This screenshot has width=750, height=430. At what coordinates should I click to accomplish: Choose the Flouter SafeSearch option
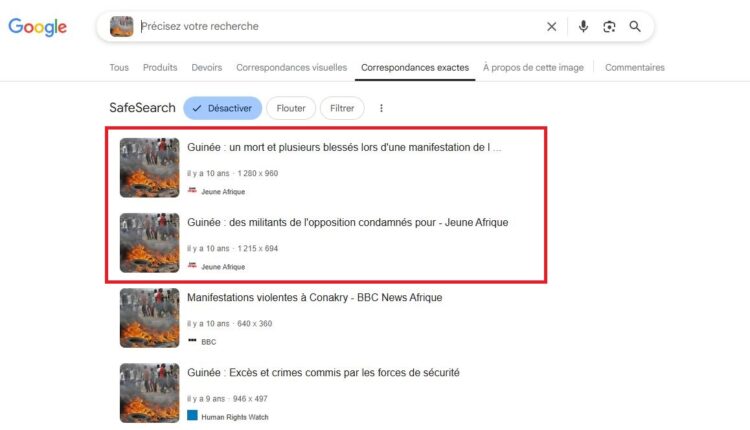[291, 108]
